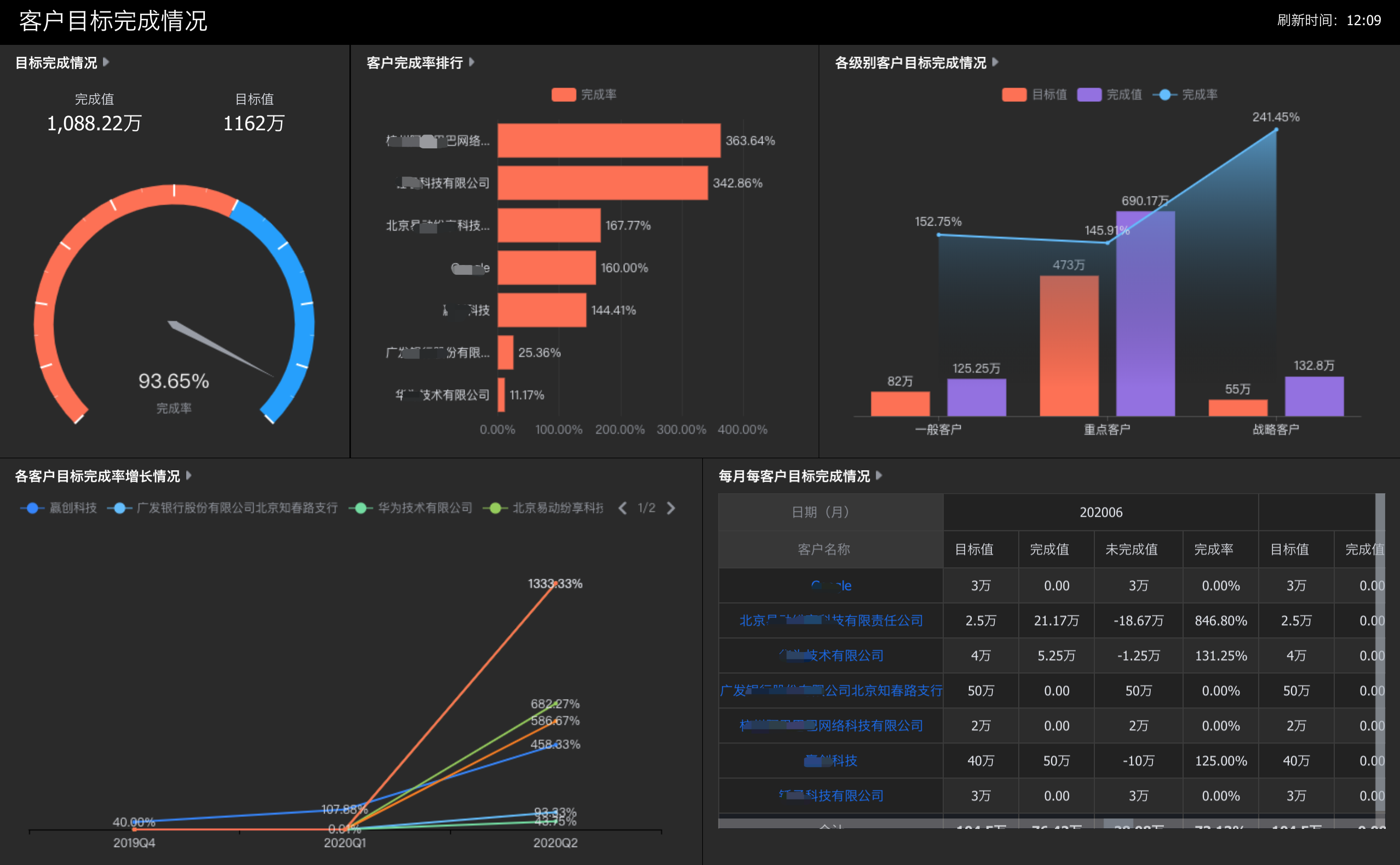The image size is (1400, 865).
Task: Click the drill arrow beside 目标完成情况 title
Action: [106, 62]
